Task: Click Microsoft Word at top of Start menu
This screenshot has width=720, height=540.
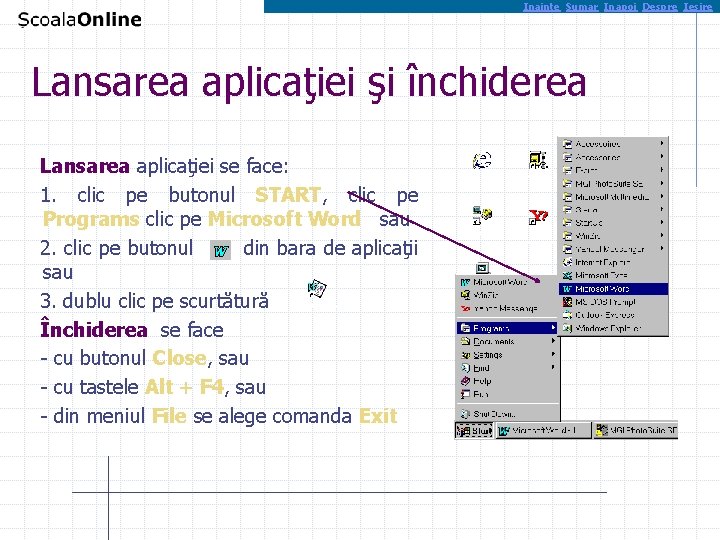Action: [x=507, y=282]
